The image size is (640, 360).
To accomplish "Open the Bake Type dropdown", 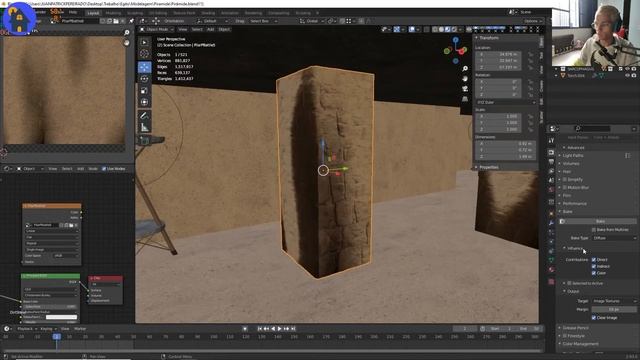I will 614,238.
